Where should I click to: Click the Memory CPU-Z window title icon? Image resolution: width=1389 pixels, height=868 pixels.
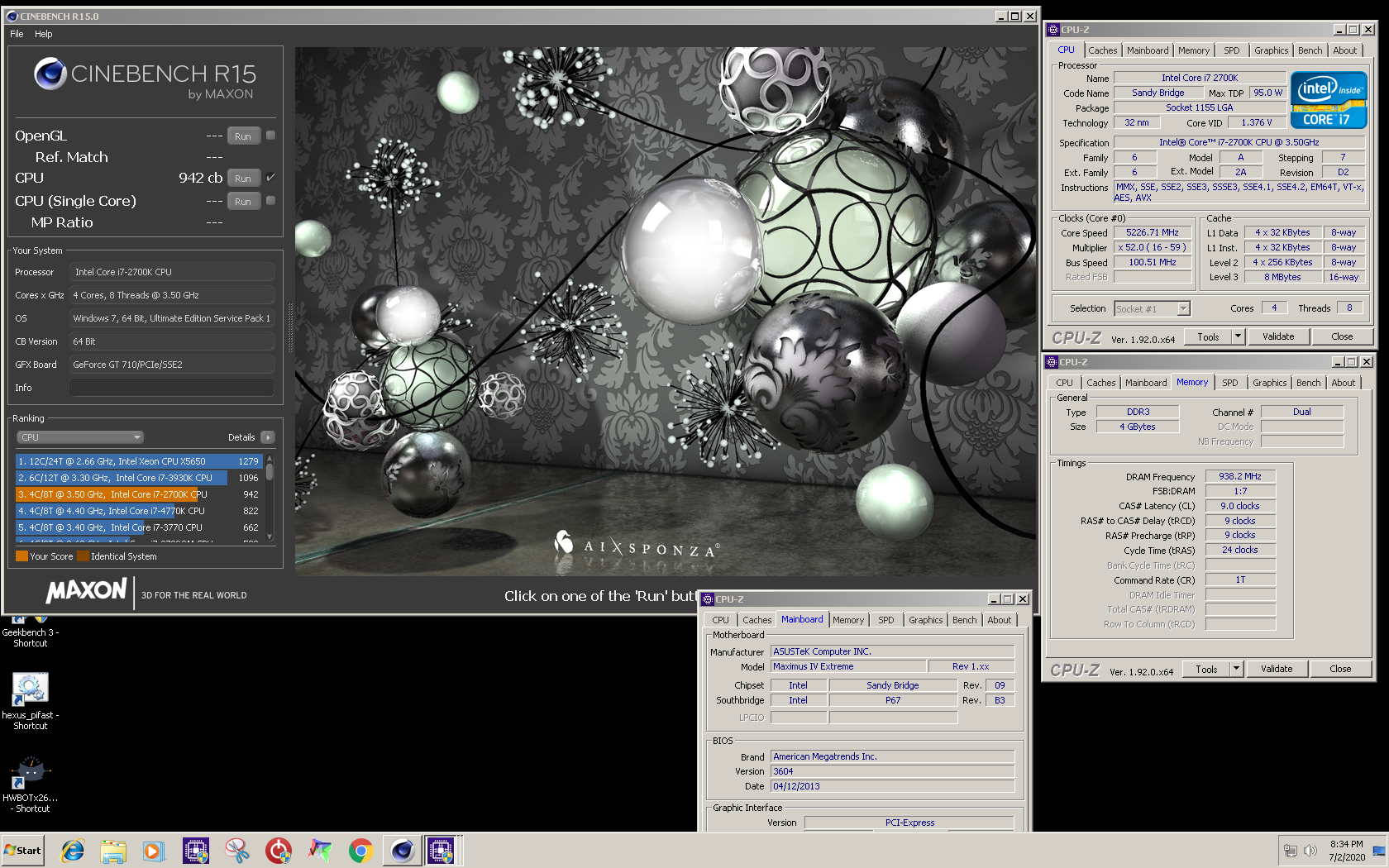[1052, 362]
